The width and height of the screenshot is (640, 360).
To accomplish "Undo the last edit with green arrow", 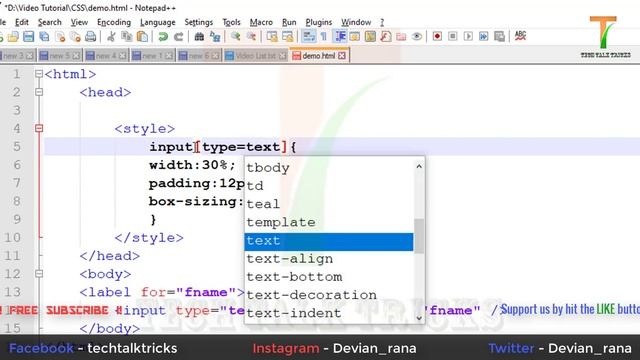I will point(163,37).
